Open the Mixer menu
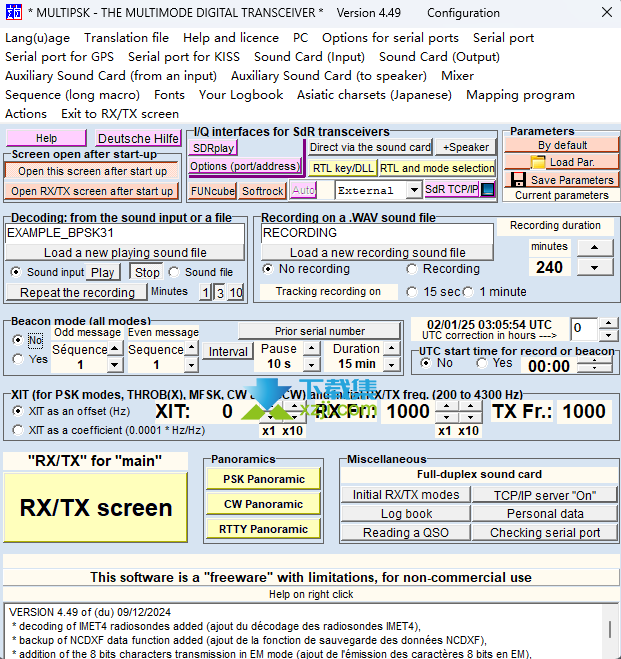621x659 pixels. point(458,76)
